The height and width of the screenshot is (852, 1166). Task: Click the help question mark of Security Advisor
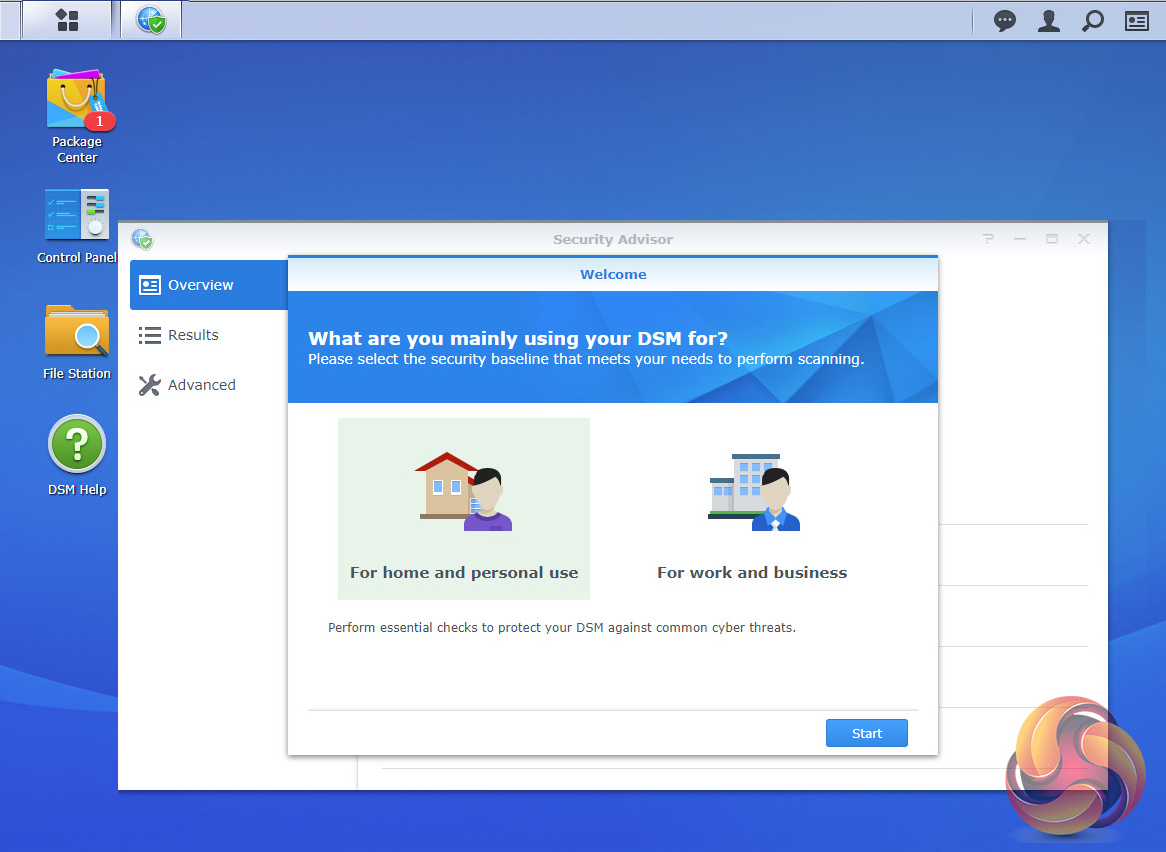click(x=988, y=239)
